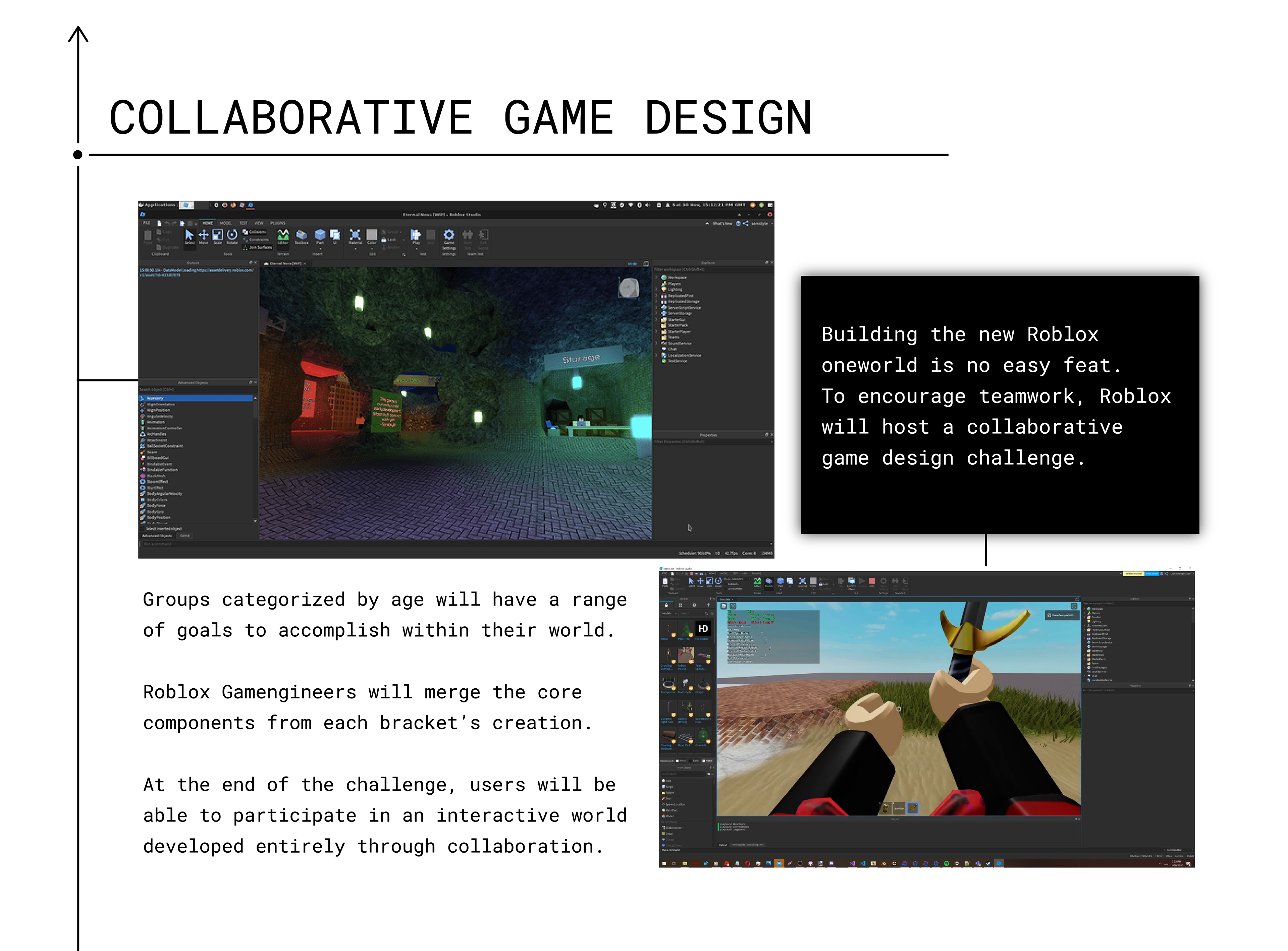Click What's New button in Baseplate window
This screenshot has width=1288, height=951.
coord(1151,574)
